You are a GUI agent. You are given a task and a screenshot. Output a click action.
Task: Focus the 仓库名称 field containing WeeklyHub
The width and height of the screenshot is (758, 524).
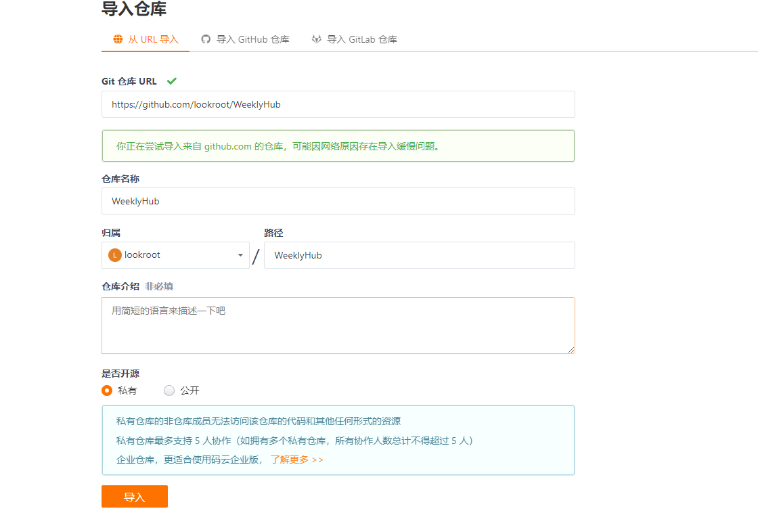(338, 201)
